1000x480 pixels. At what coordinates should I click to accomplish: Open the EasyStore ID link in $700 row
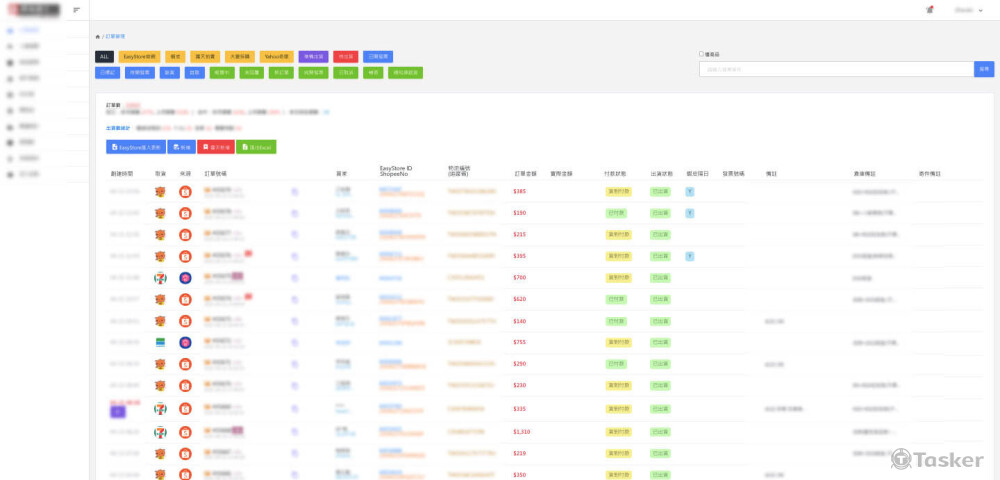[x=390, y=278]
